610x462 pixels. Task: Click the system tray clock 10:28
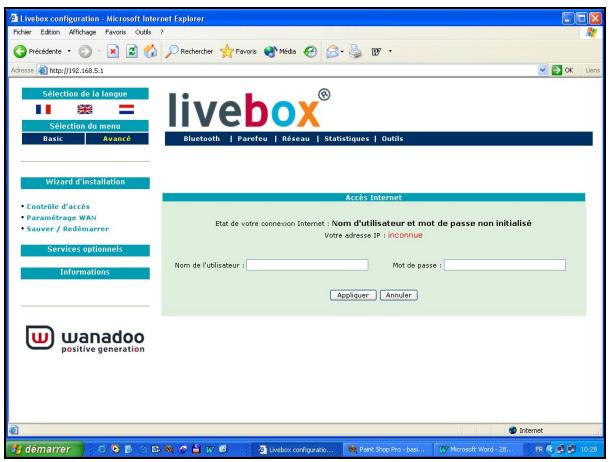pyautogui.click(x=589, y=450)
